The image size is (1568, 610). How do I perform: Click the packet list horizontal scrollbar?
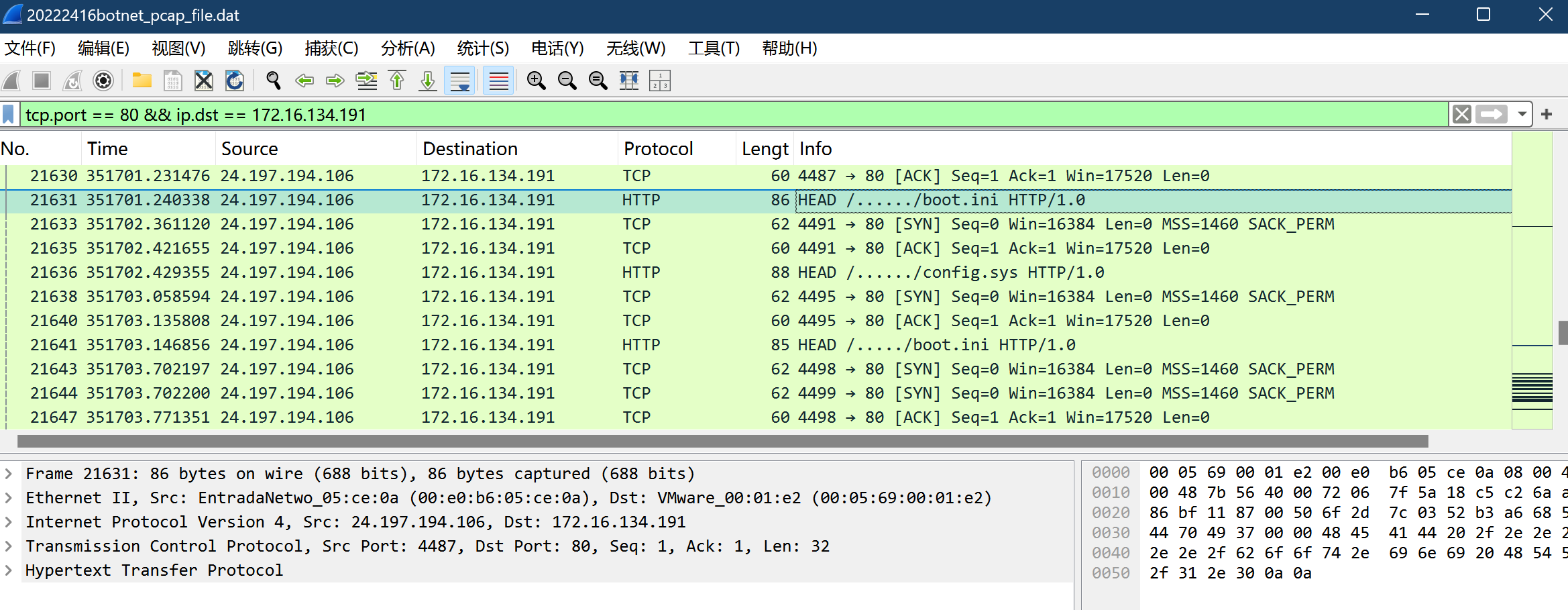pos(723,441)
